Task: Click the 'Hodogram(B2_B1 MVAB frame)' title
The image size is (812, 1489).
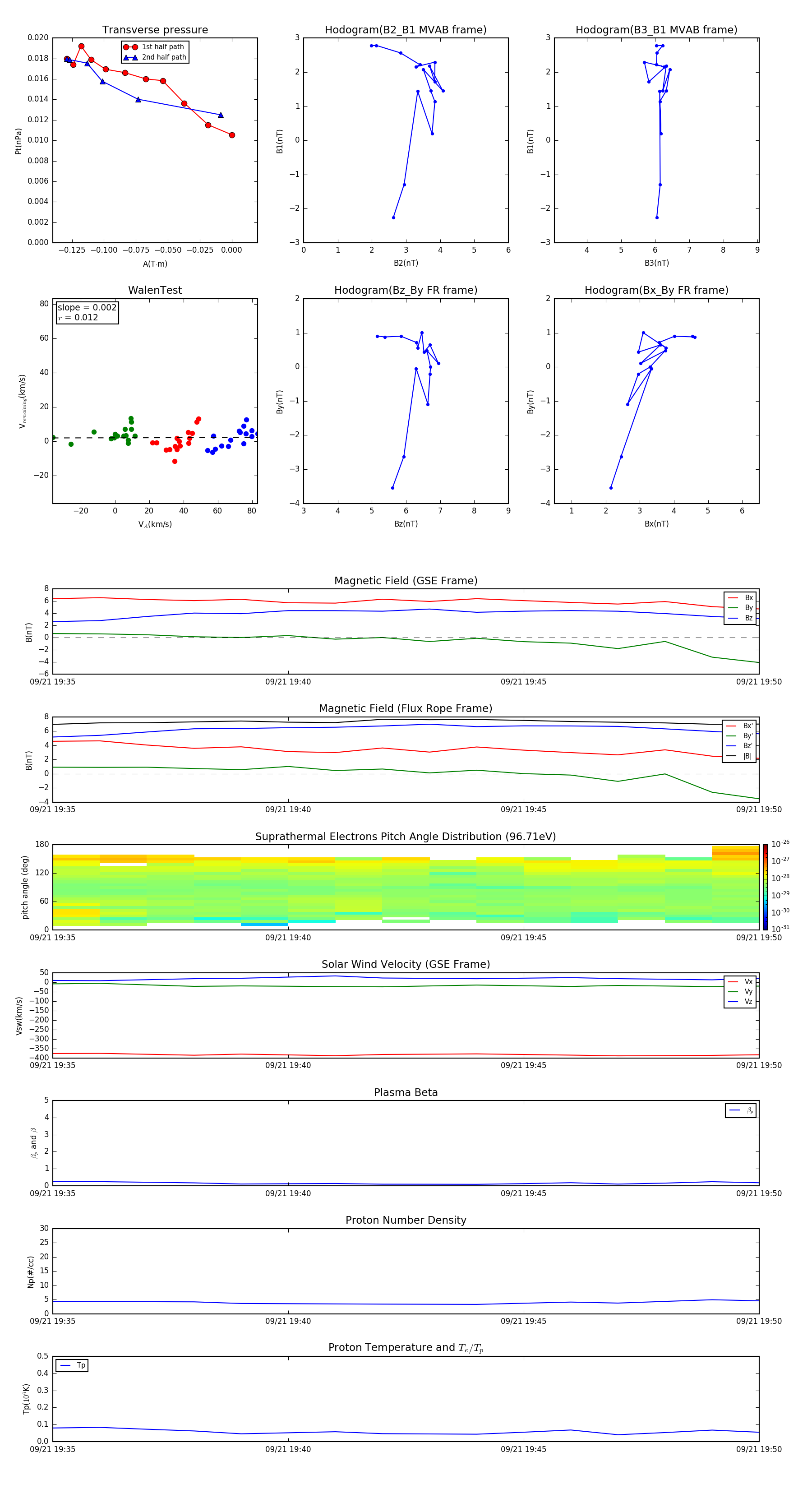Action: coord(406,30)
